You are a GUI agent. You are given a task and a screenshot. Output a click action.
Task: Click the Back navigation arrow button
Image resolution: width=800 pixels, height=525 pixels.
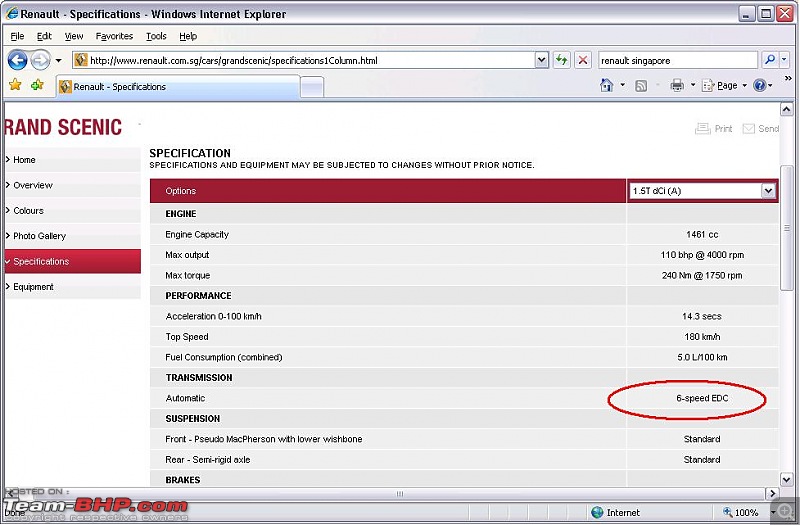17,60
